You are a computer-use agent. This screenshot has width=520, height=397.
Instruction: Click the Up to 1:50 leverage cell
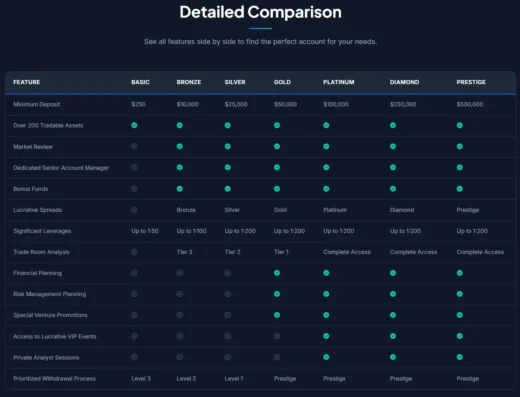145,231
